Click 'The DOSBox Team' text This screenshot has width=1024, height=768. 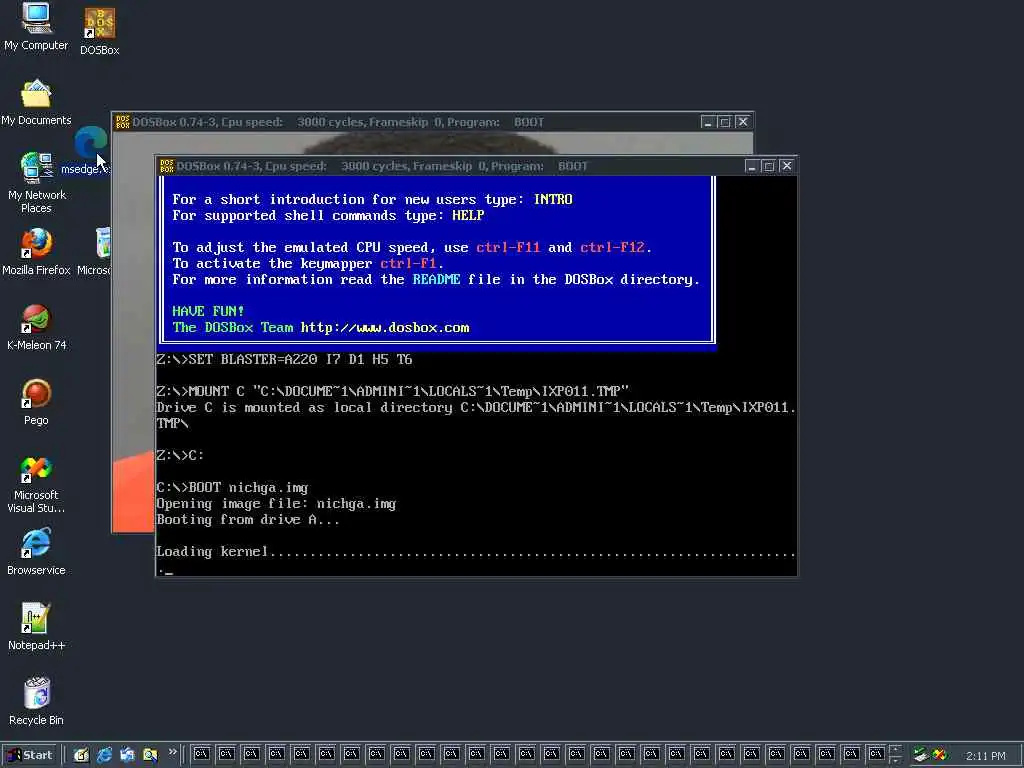(x=233, y=328)
